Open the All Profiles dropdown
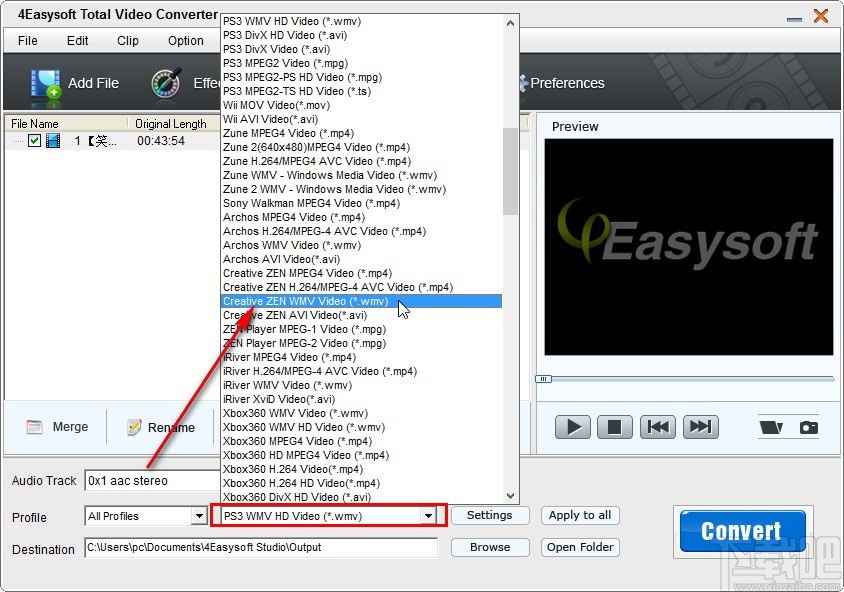The width and height of the screenshot is (844, 592). (x=197, y=516)
